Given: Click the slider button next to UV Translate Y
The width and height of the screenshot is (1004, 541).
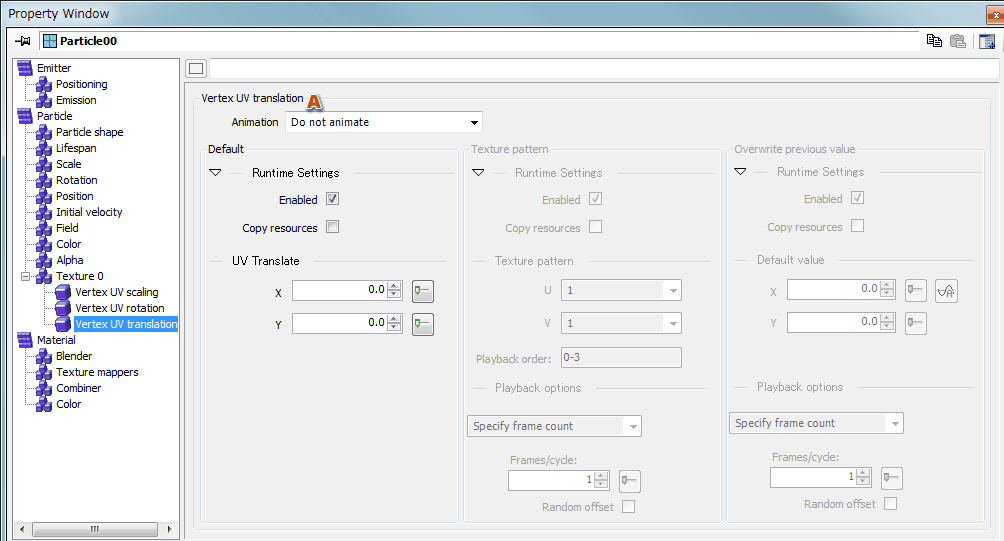Looking at the screenshot, I should click(x=422, y=324).
